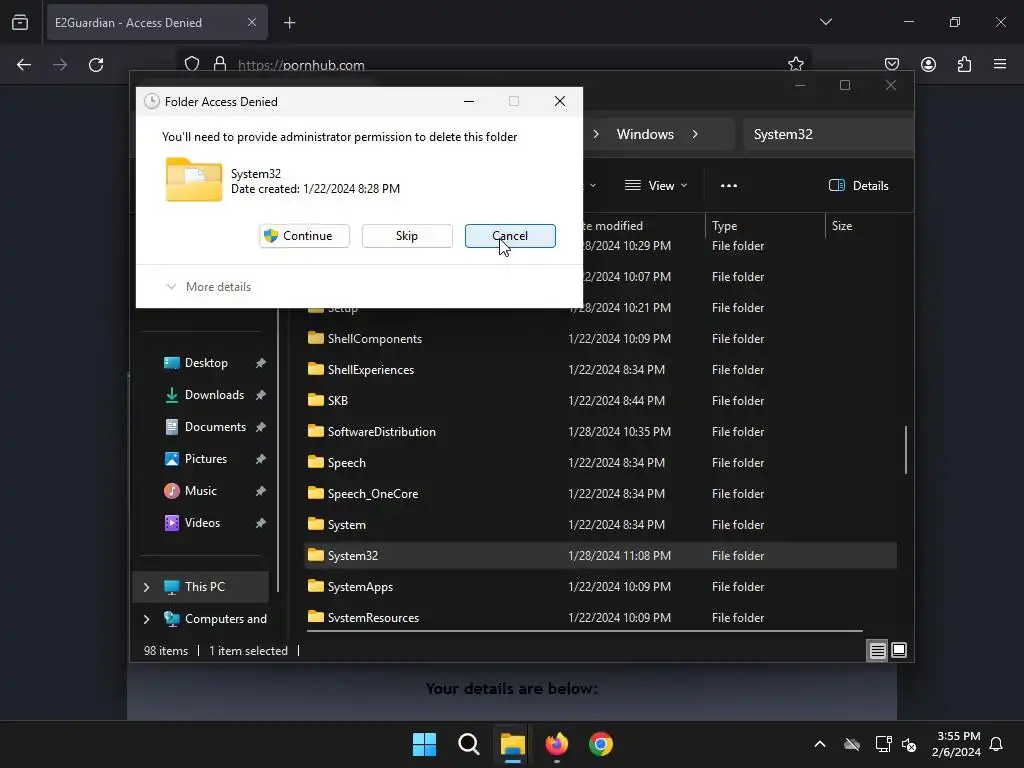
Task: Select the System folder row
Action: coord(600,524)
